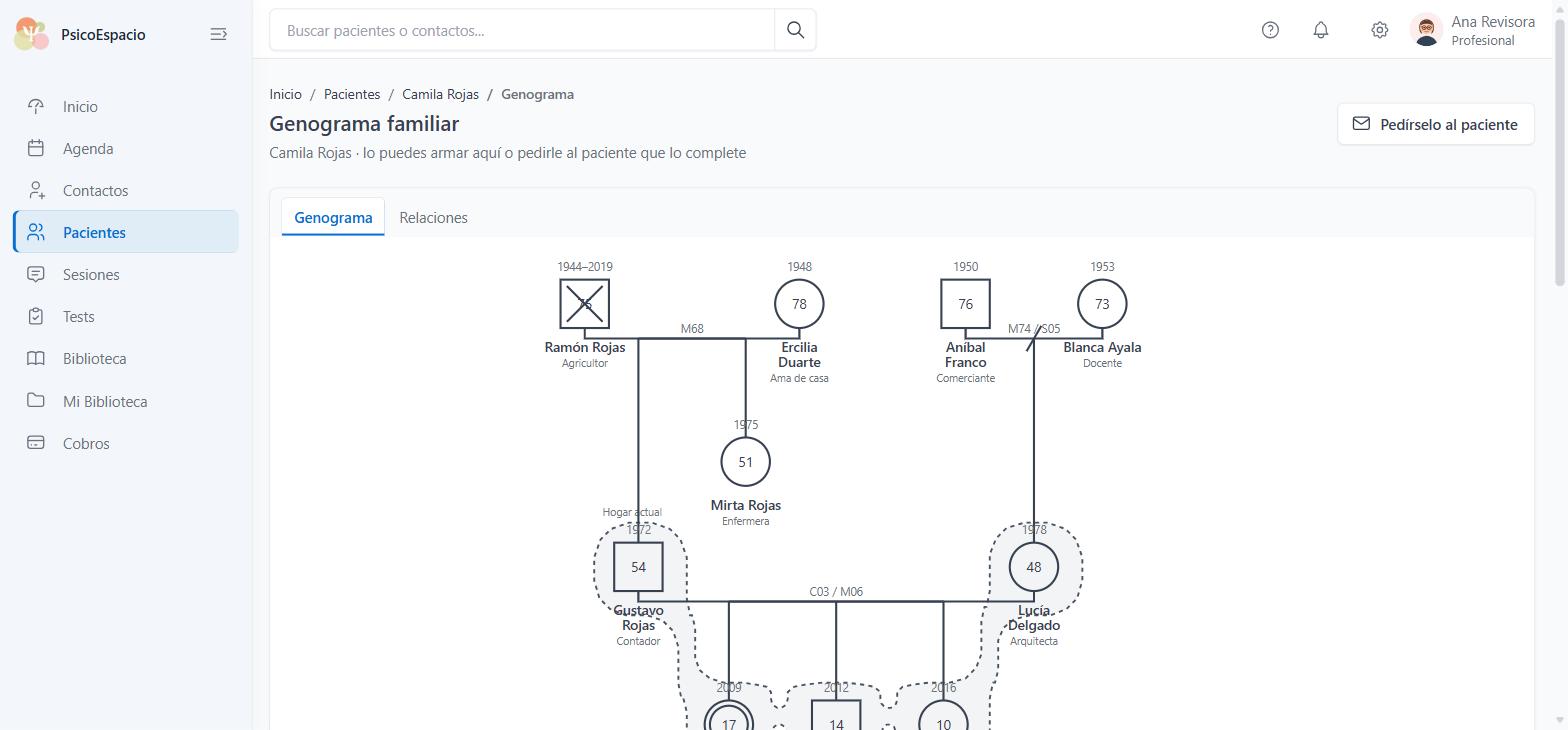Open Sesiones in the sidebar
The height and width of the screenshot is (730, 1568).
pyautogui.click(x=126, y=275)
